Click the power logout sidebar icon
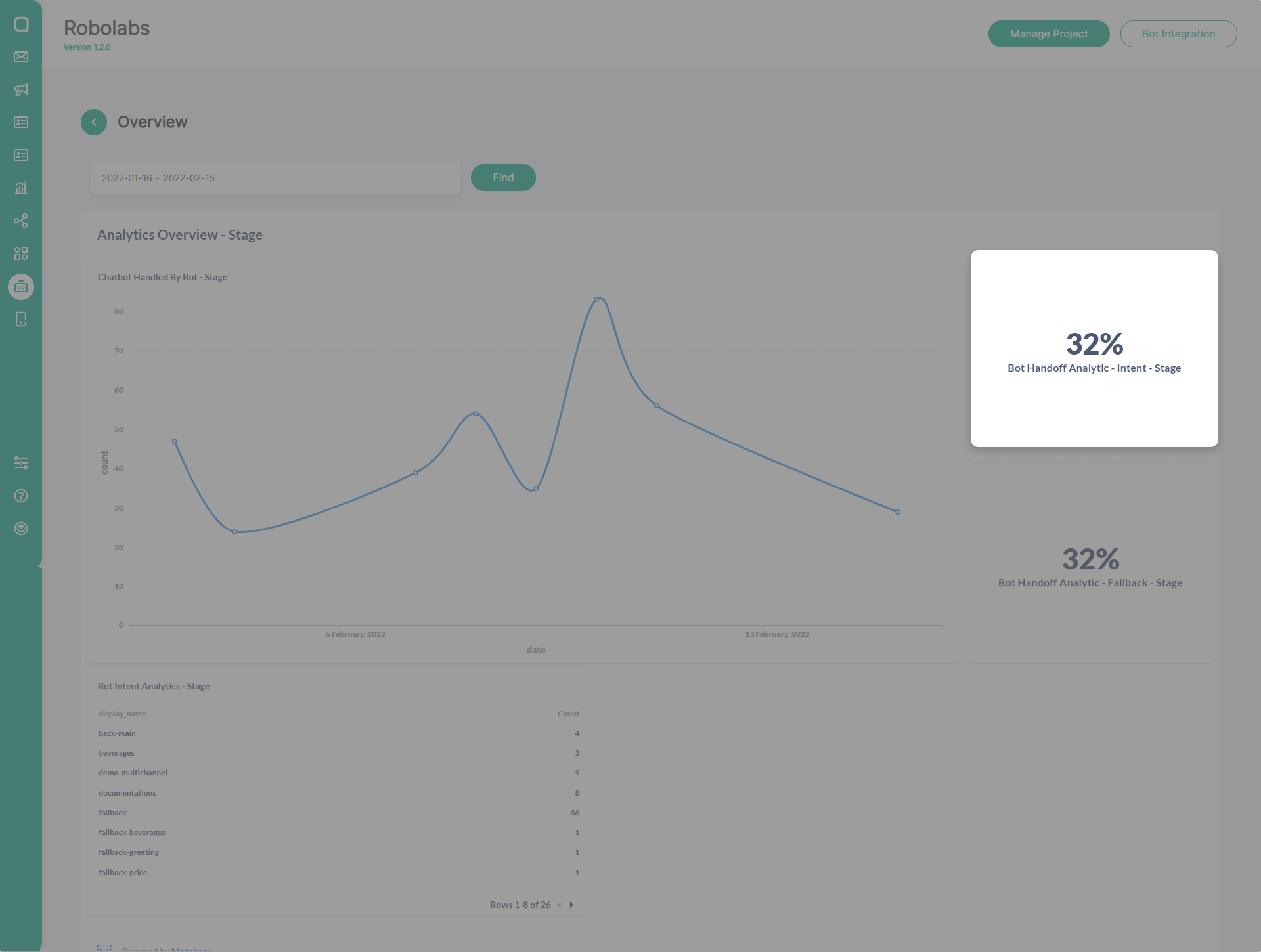 tap(21, 529)
